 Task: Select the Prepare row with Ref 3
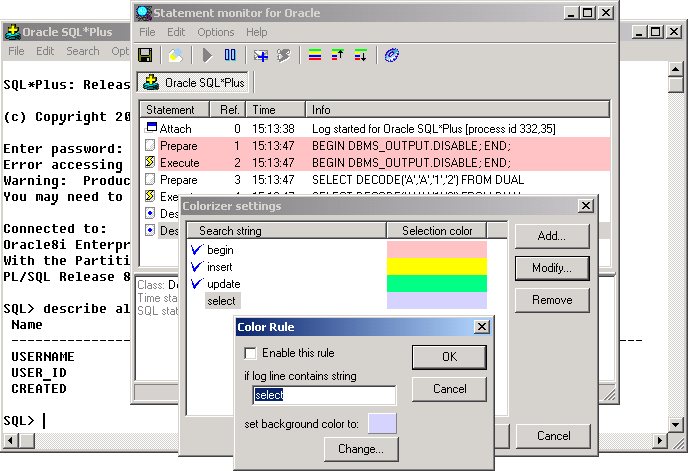pos(375,180)
